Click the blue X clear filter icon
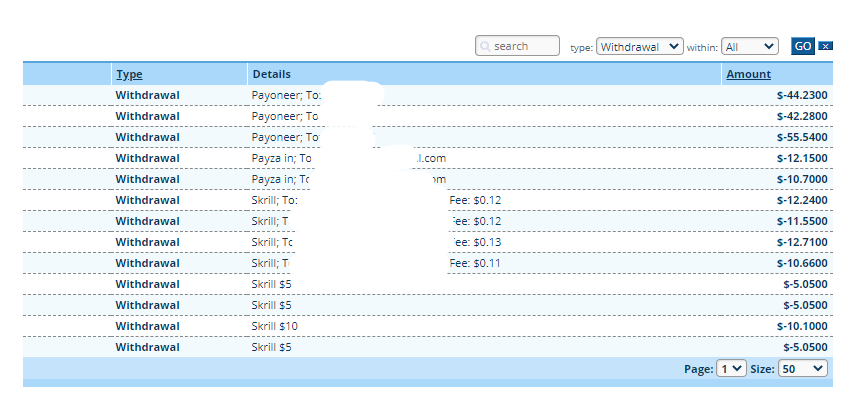The height and width of the screenshot is (405, 862). pos(825,46)
